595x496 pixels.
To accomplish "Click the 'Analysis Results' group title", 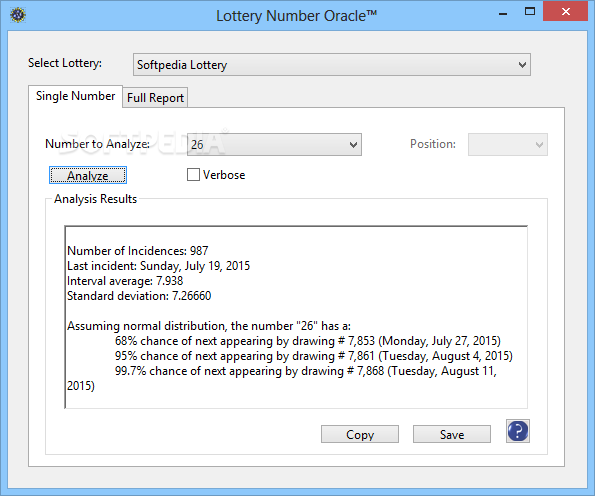I will (x=95, y=199).
